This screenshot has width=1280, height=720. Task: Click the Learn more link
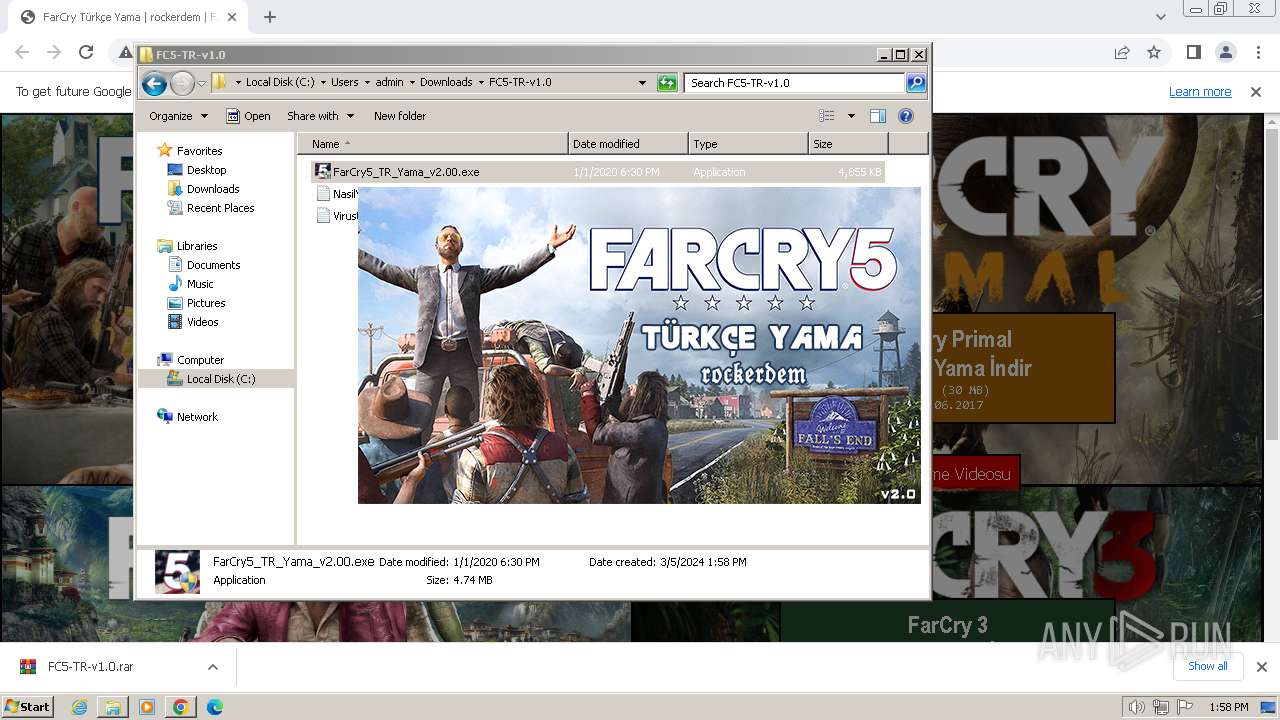coord(1200,92)
